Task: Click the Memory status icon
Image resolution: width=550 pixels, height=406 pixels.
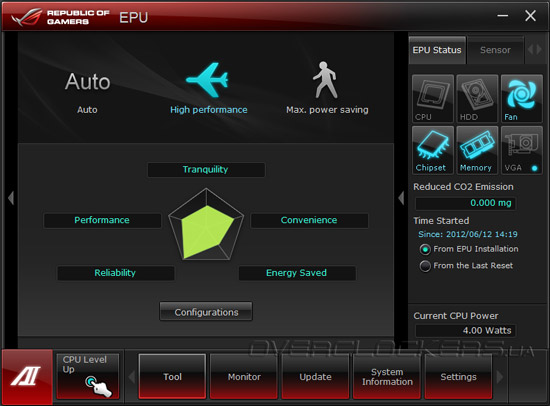Action: click(477, 150)
